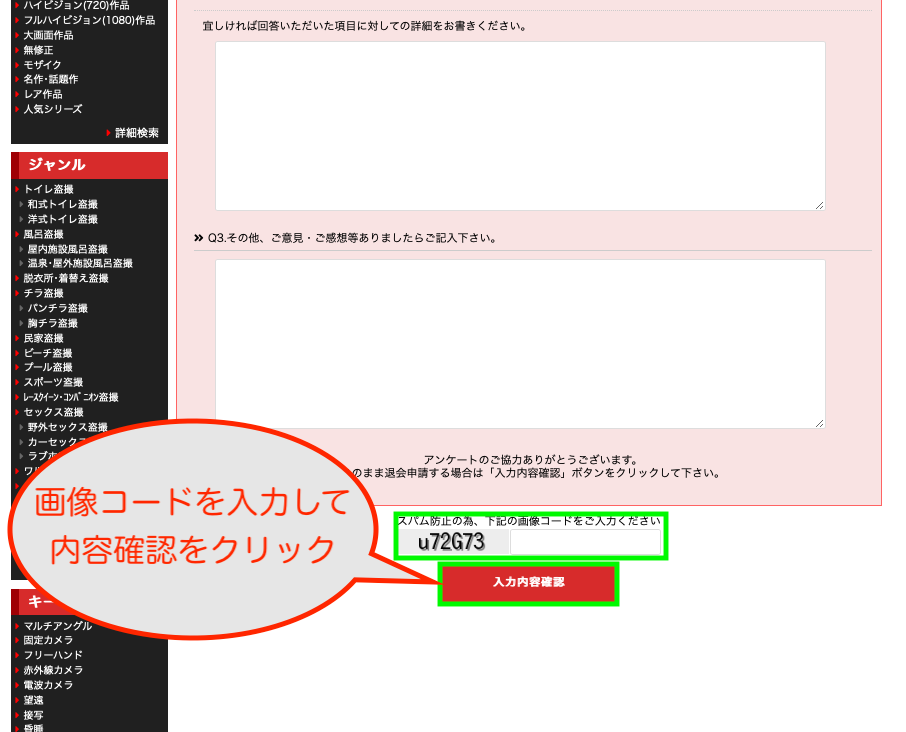Select the マルチアングル keyword link
This screenshot has height=732, width=906.
pyautogui.click(x=57, y=626)
